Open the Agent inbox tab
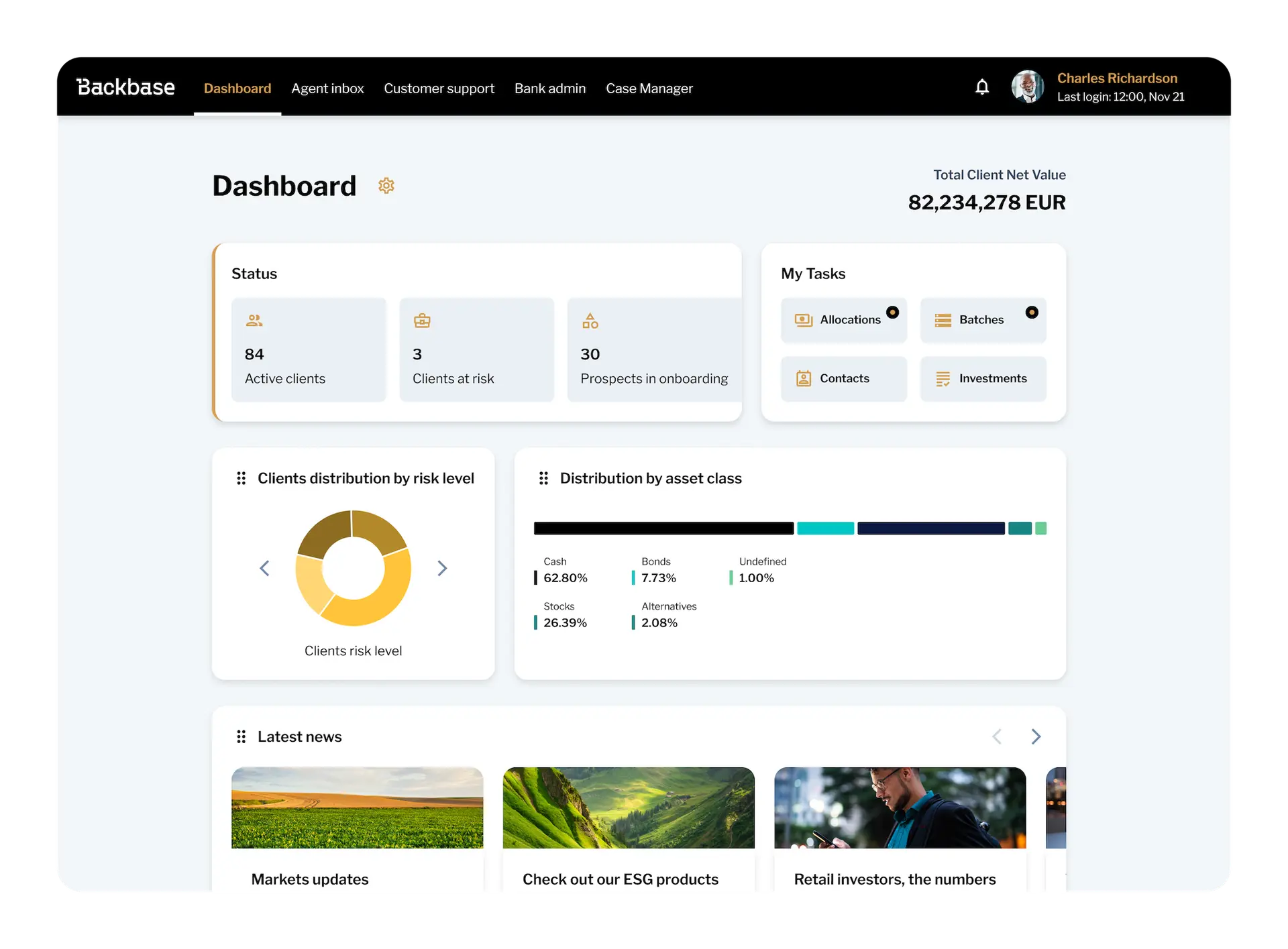The image size is (1288, 949). pos(327,89)
